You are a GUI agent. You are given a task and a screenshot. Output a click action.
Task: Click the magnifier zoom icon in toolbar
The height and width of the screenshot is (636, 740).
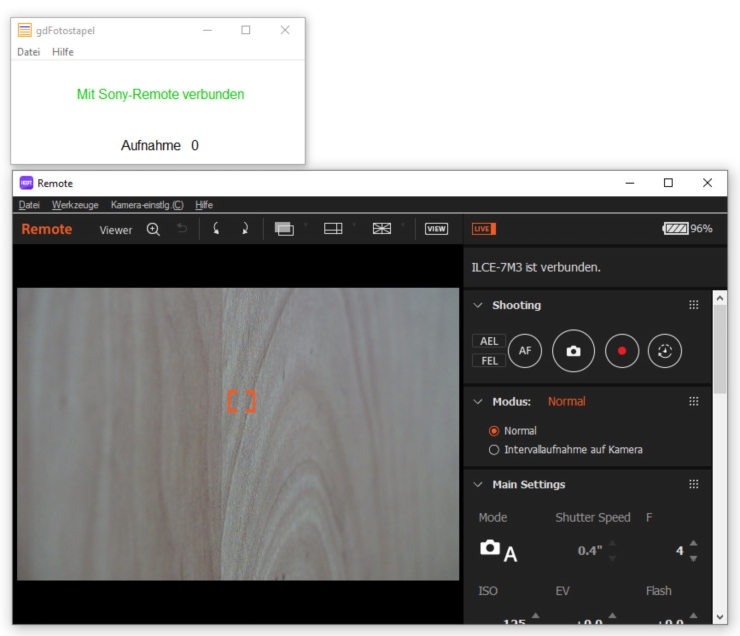pyautogui.click(x=153, y=229)
